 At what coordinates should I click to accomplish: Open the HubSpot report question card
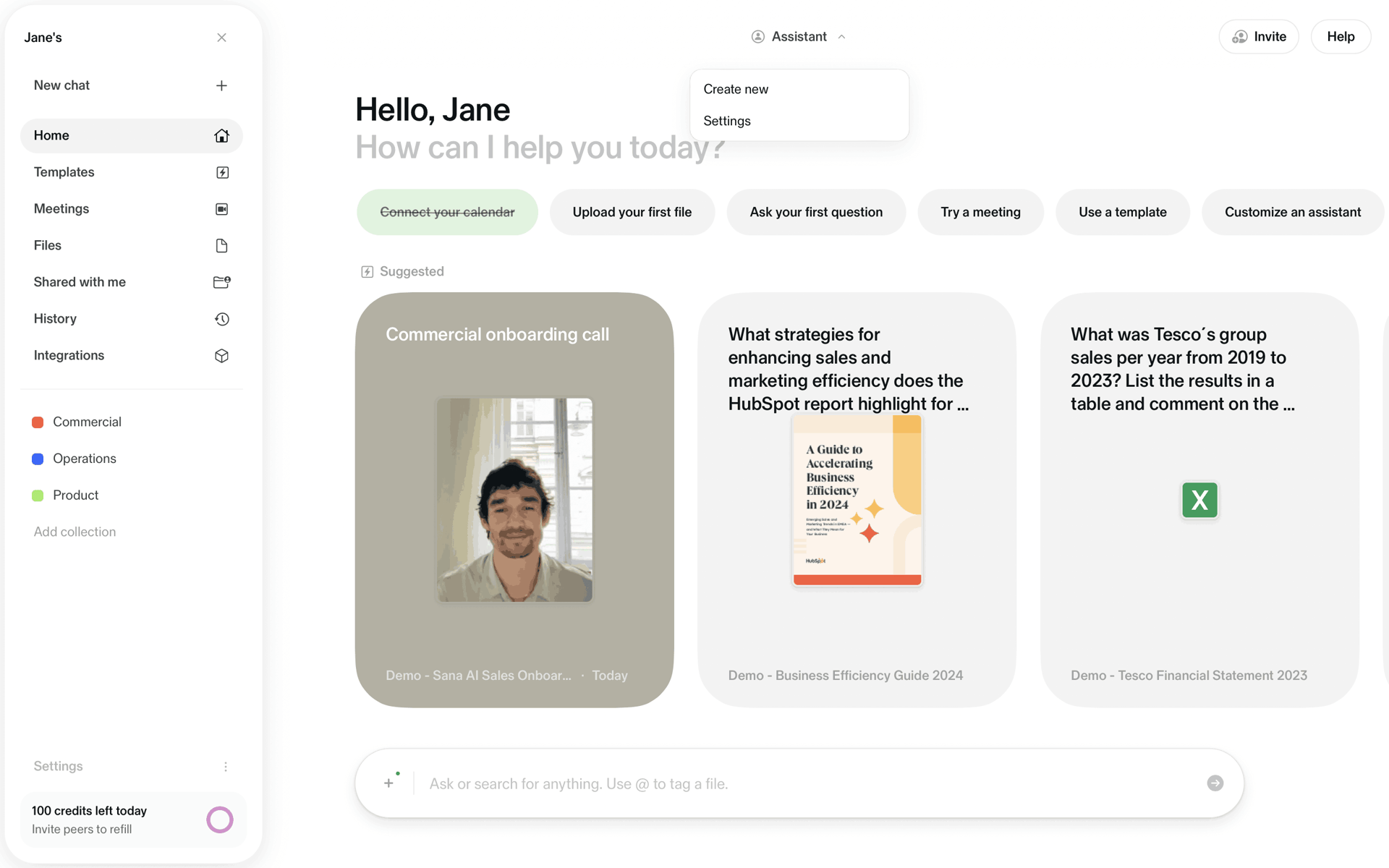857,500
